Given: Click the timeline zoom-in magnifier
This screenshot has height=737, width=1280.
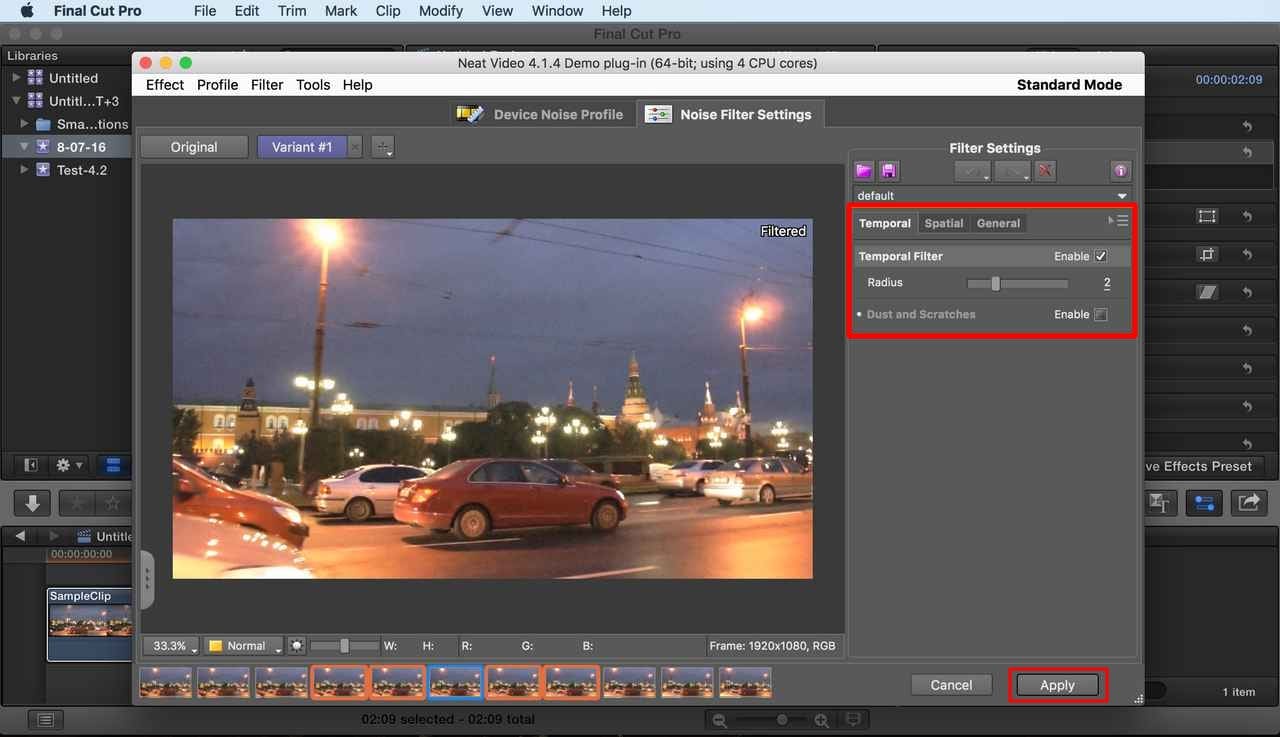Looking at the screenshot, I should pyautogui.click(x=821, y=720).
